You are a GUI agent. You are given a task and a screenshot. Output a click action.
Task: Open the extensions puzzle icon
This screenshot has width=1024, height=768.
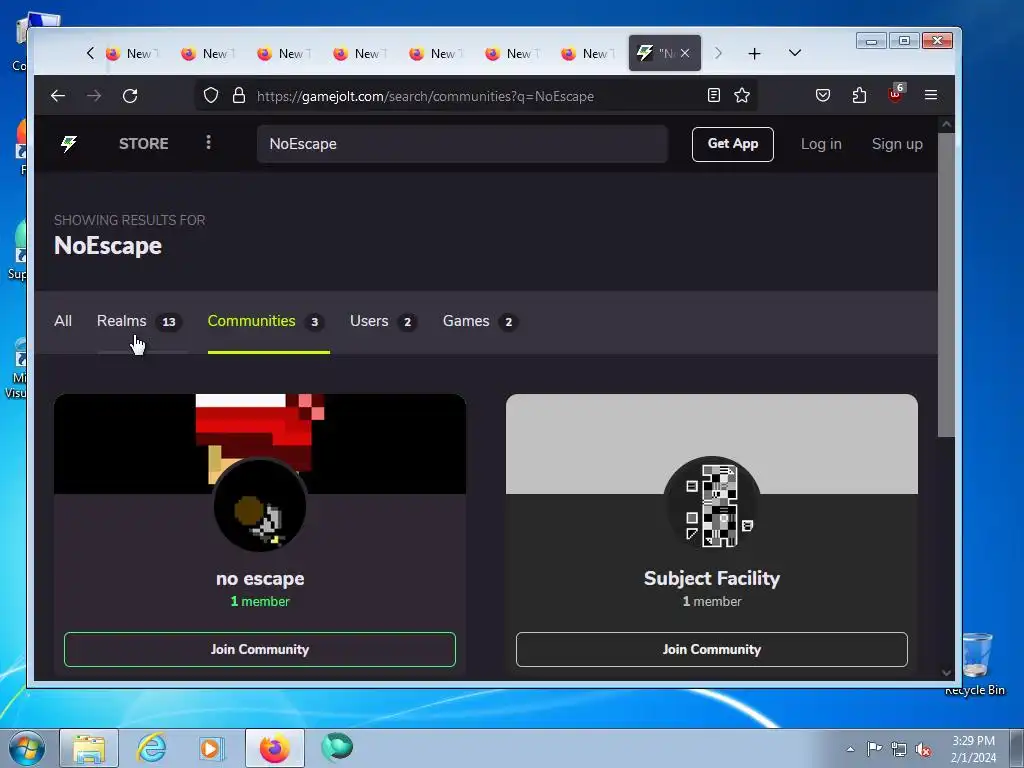pos(859,95)
